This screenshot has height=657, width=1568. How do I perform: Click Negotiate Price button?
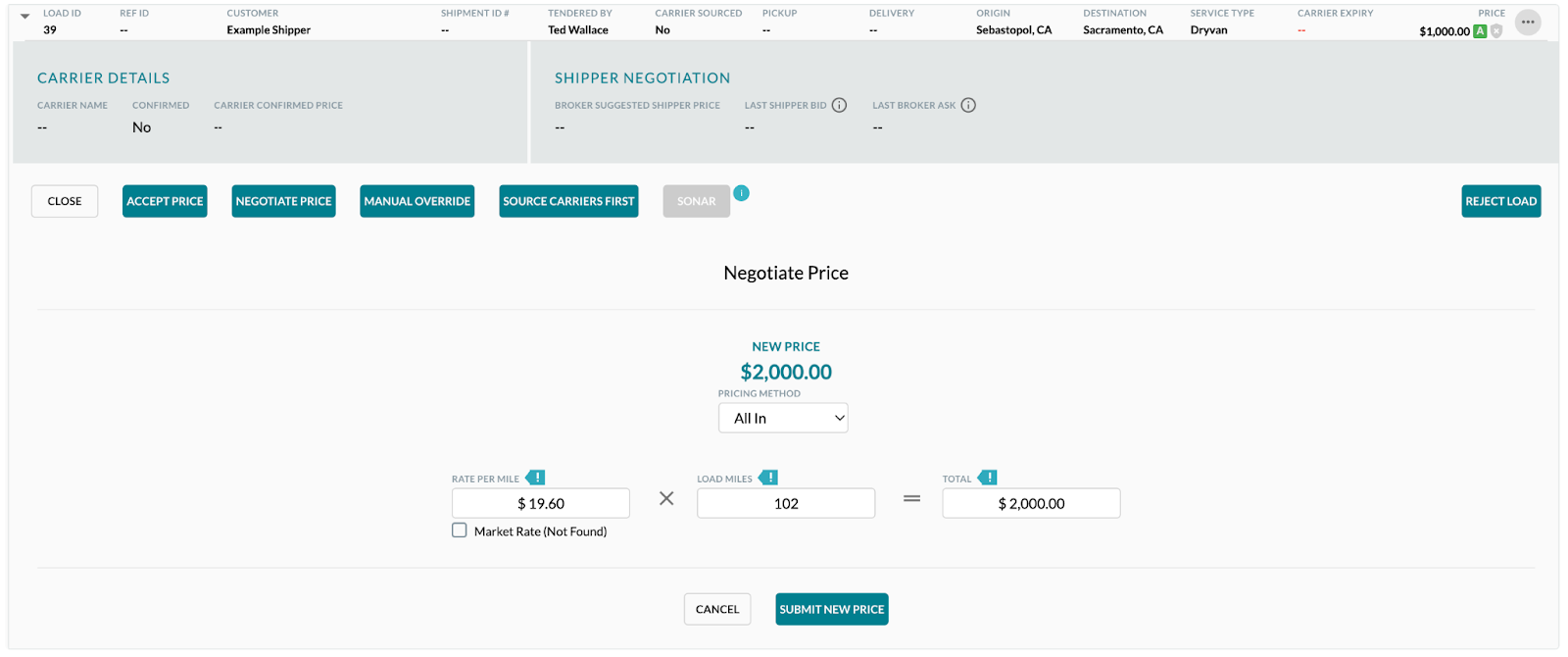pyautogui.click(x=283, y=201)
